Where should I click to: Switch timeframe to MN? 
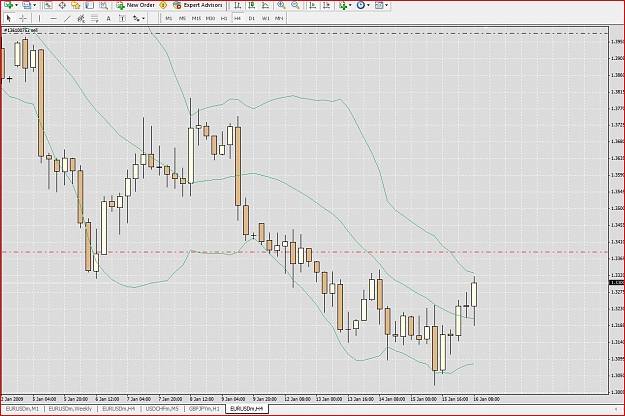(279, 18)
